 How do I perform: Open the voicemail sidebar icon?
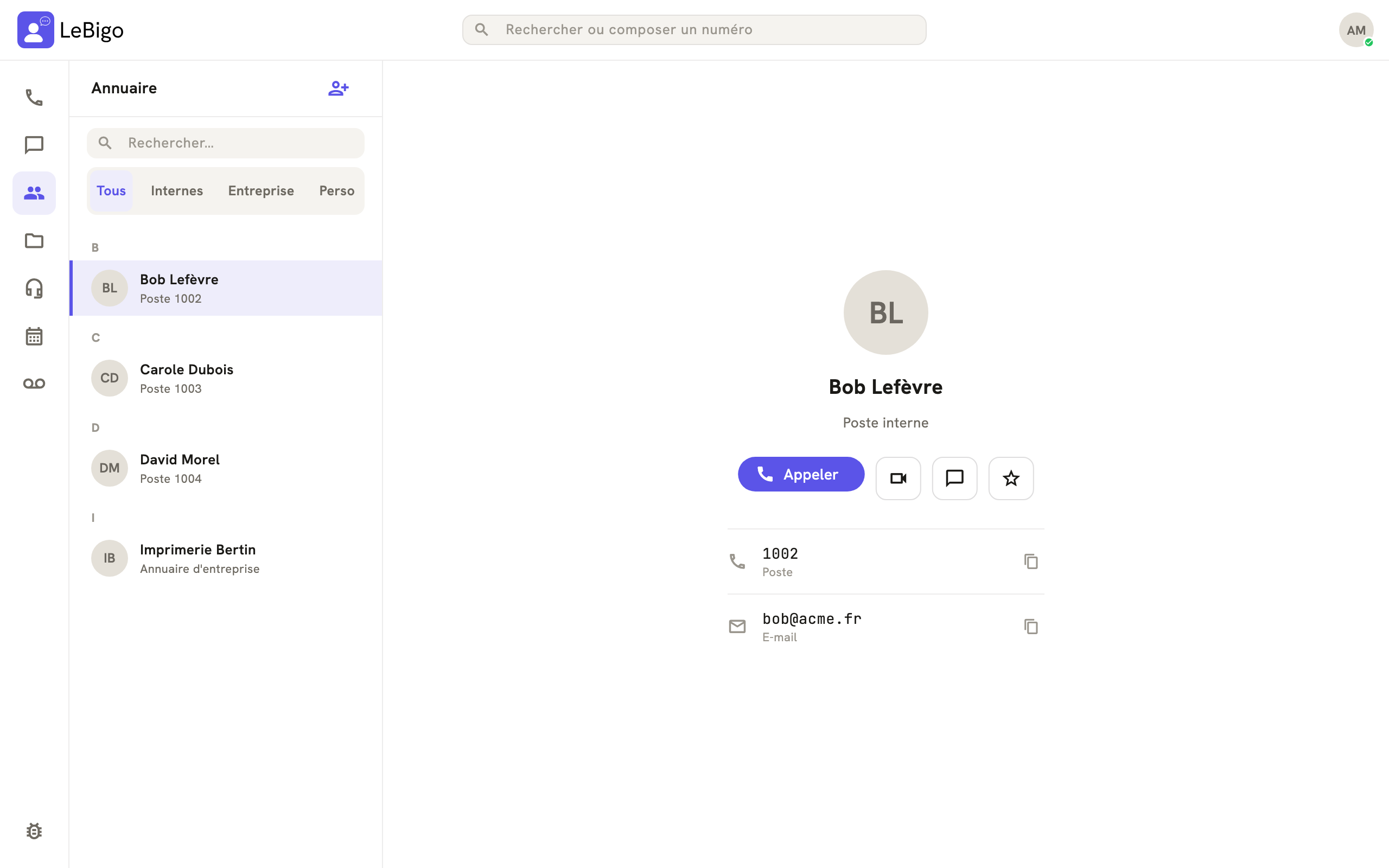34,384
